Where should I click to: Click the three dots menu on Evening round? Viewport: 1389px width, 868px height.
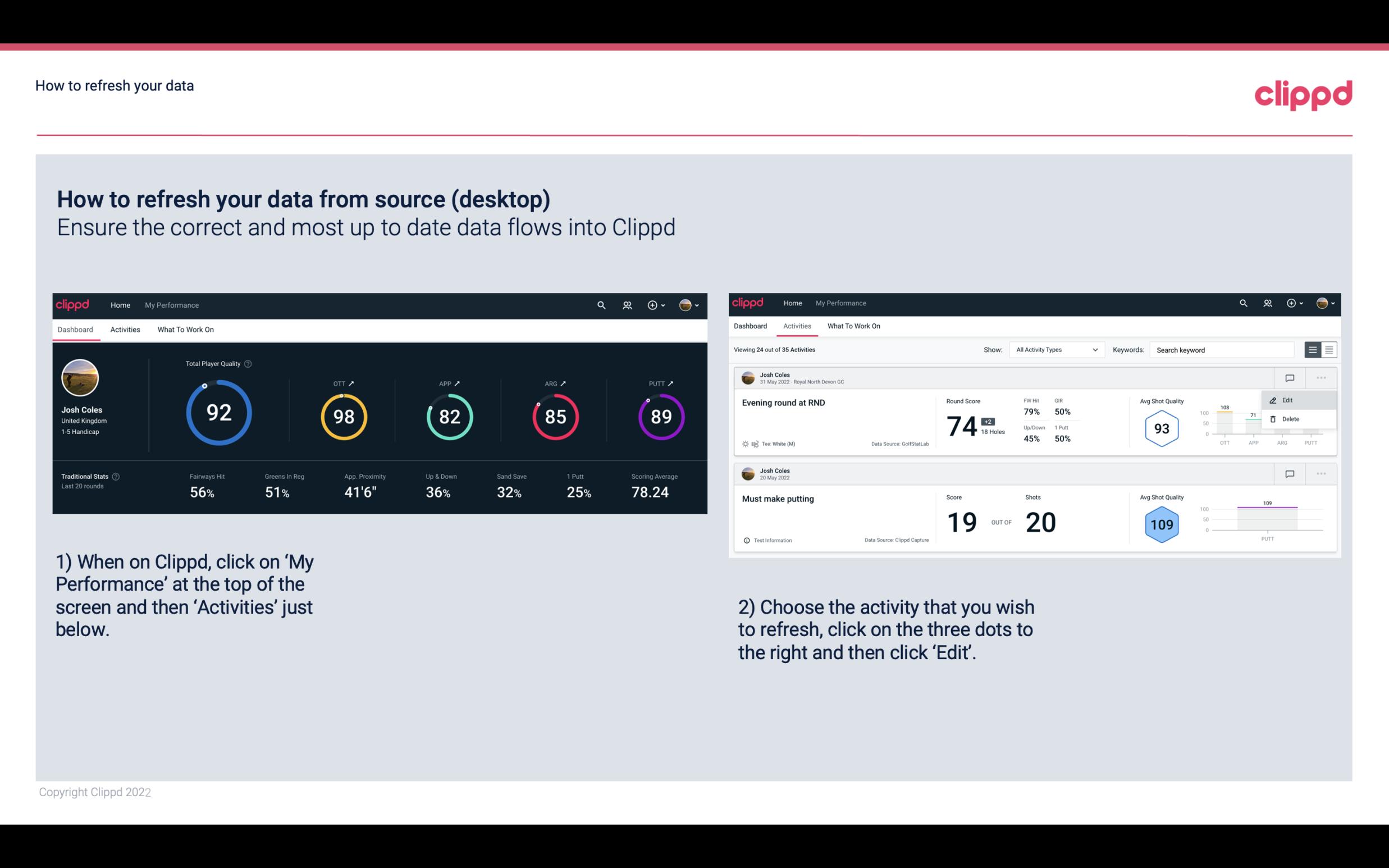point(1320,377)
